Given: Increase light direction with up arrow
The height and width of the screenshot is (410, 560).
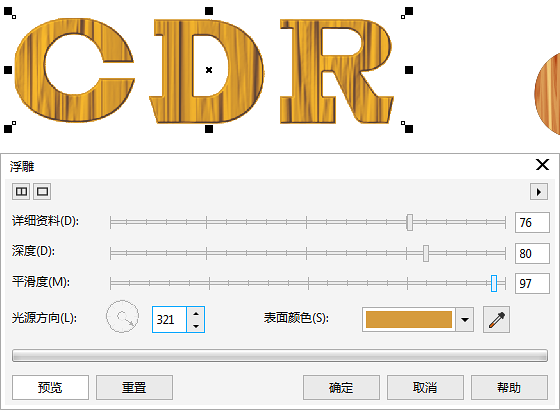Looking at the screenshot, I should pyautogui.click(x=196, y=313).
